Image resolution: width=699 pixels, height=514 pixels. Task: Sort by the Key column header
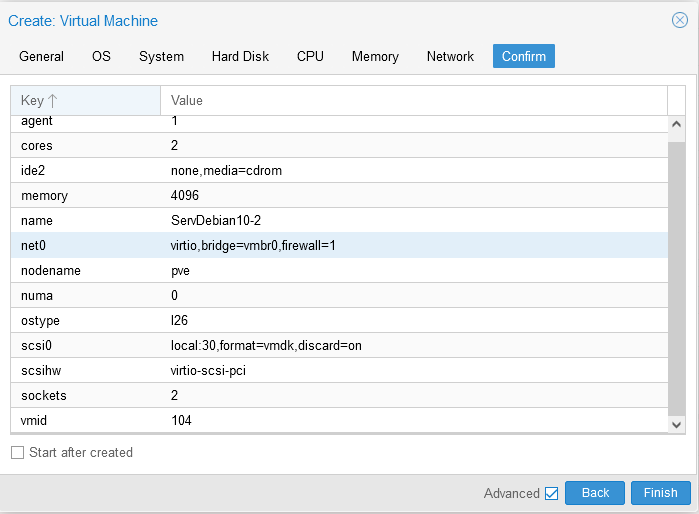[85, 101]
